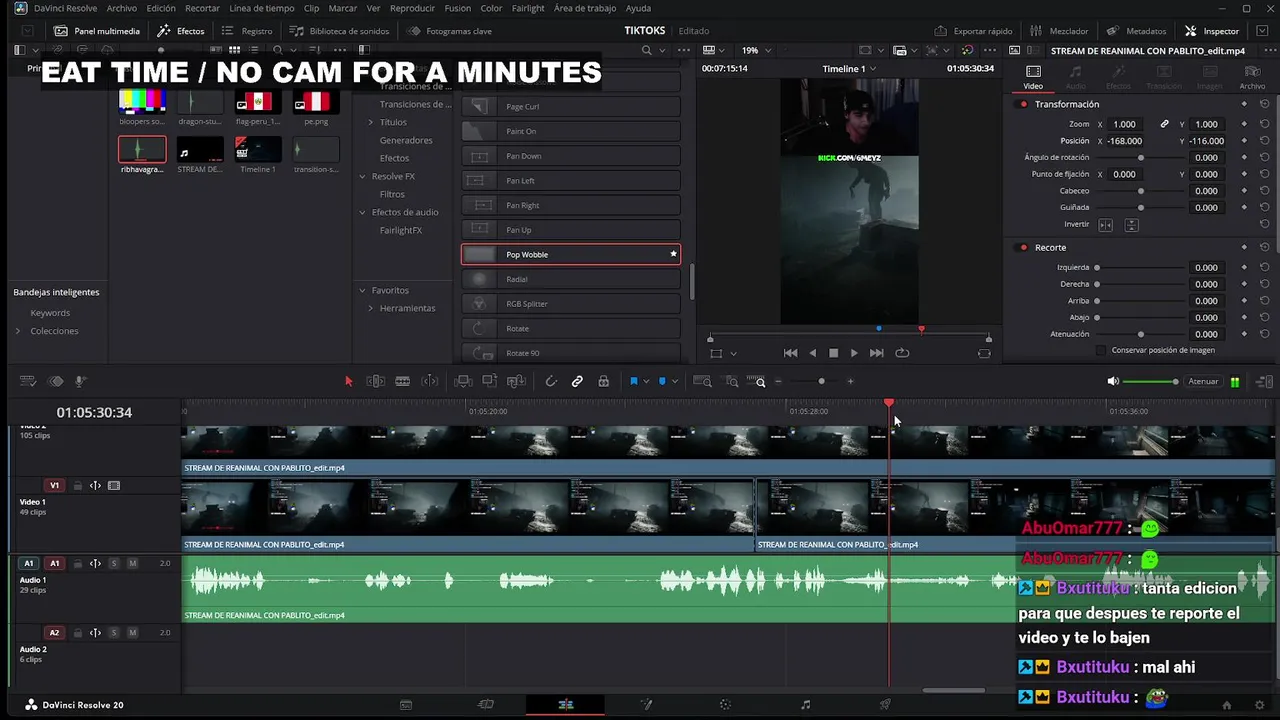Click the viewer play forward button
Viewport: 1280px width, 720px height.
tap(853, 353)
